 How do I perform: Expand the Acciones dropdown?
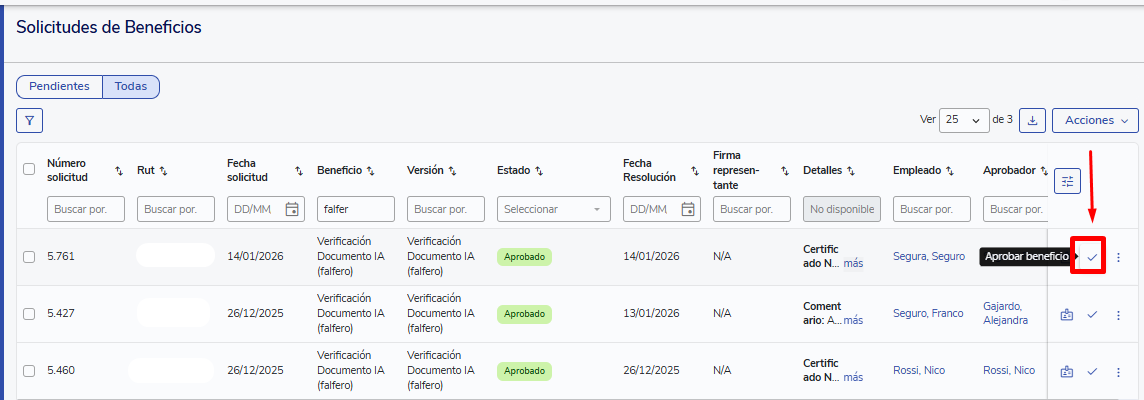(1095, 120)
